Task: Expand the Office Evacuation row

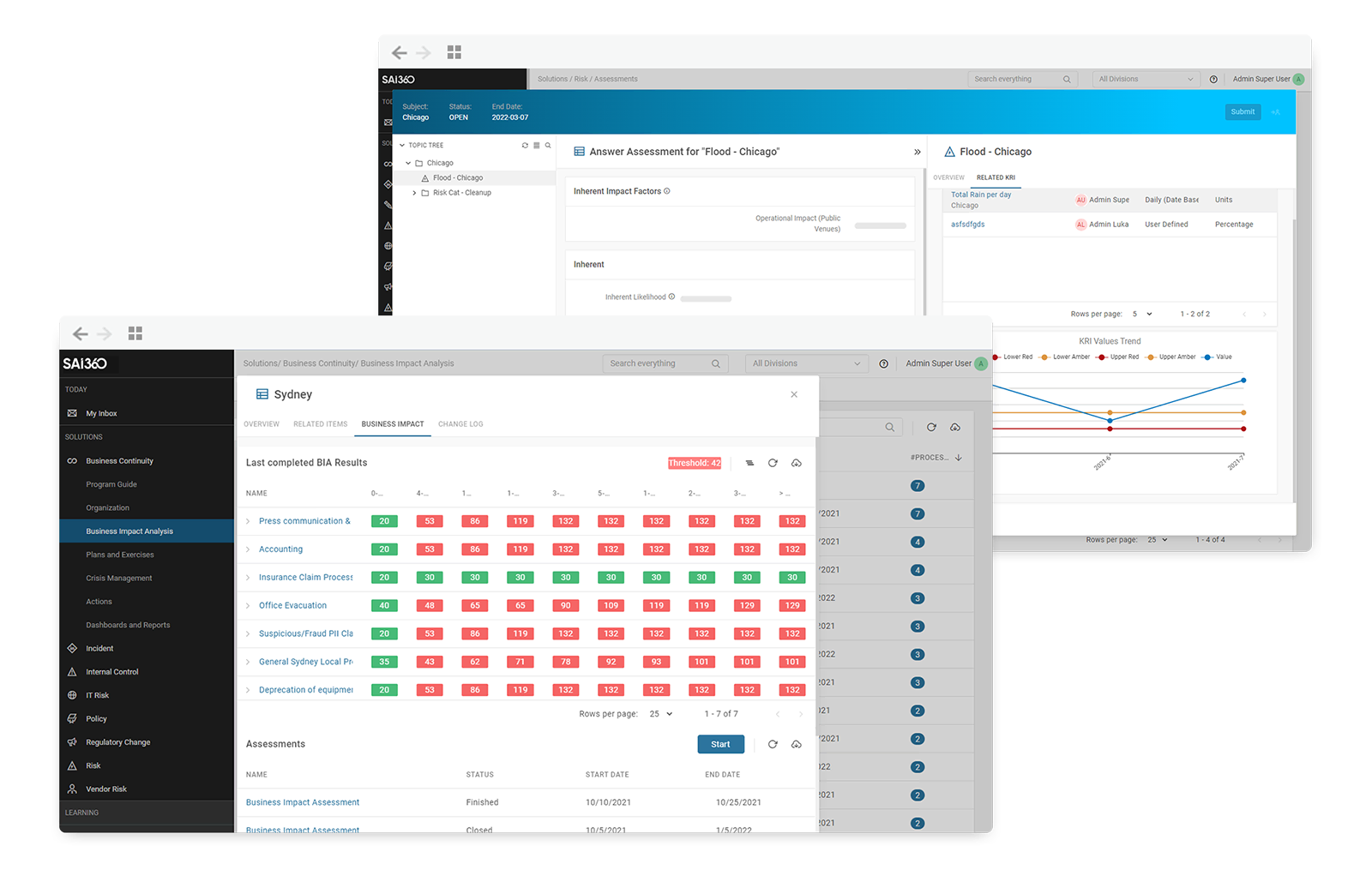Action: click(x=249, y=605)
